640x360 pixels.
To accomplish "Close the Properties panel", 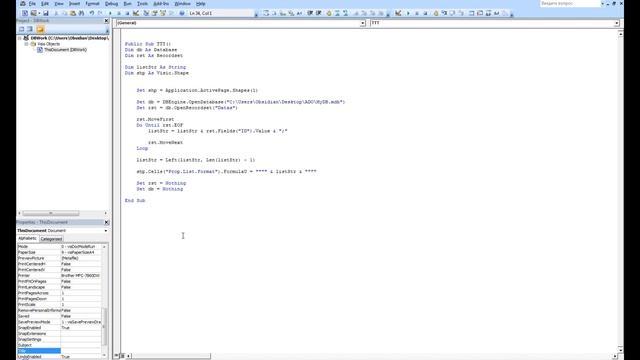I will click(x=107, y=222).
